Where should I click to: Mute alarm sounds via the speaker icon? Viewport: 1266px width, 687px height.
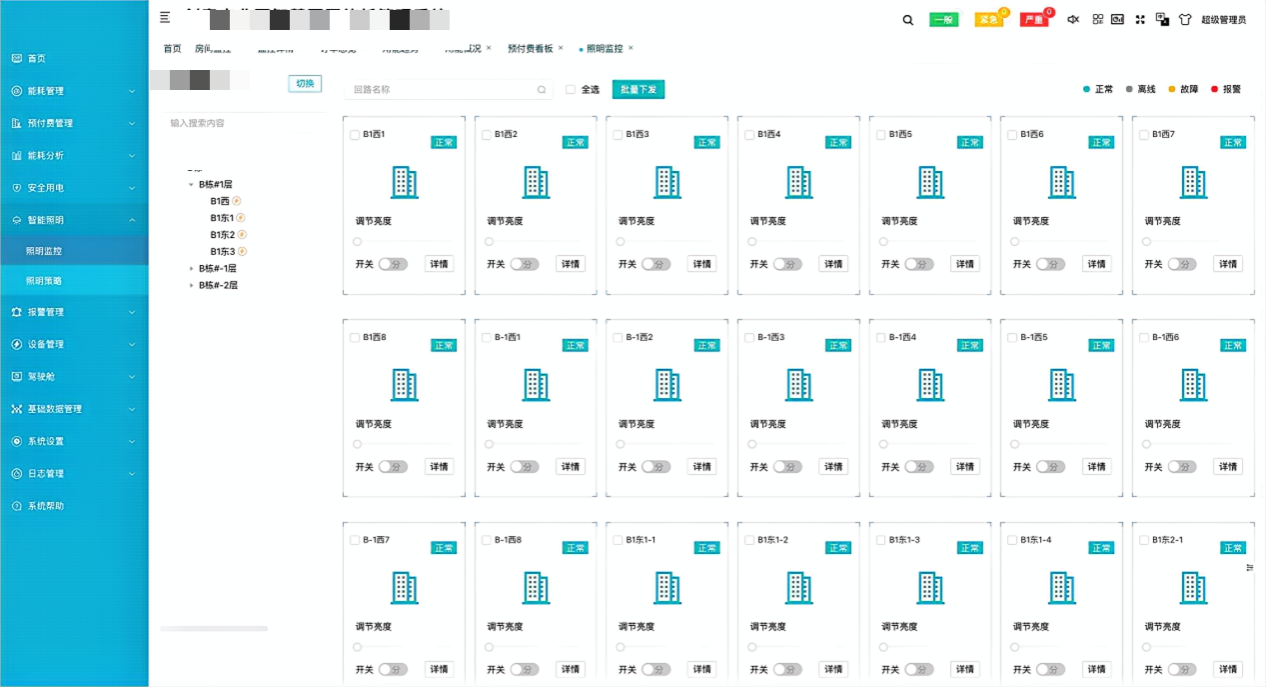click(1075, 18)
